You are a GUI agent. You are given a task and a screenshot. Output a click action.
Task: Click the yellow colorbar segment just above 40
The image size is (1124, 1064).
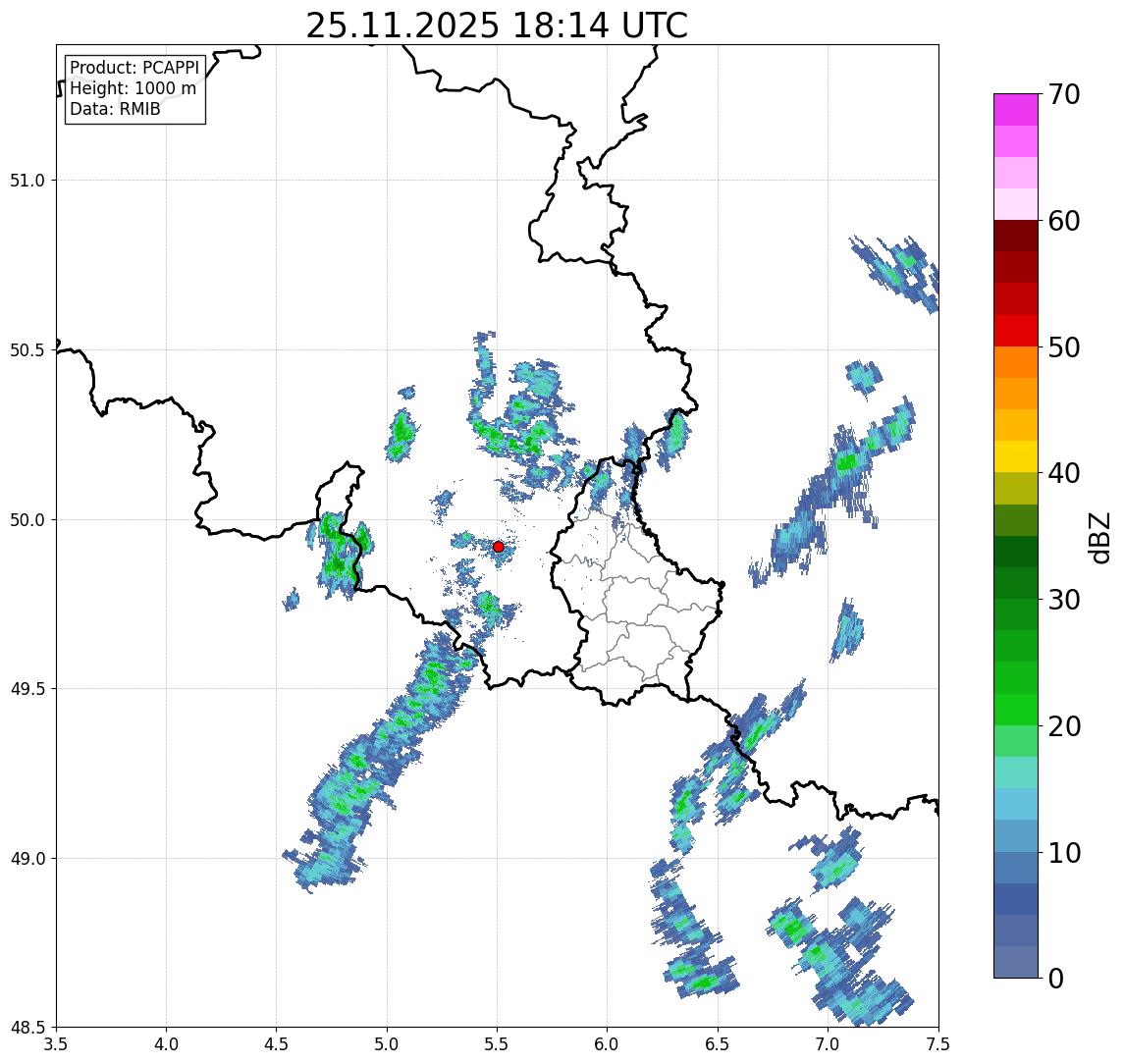coord(1016,456)
